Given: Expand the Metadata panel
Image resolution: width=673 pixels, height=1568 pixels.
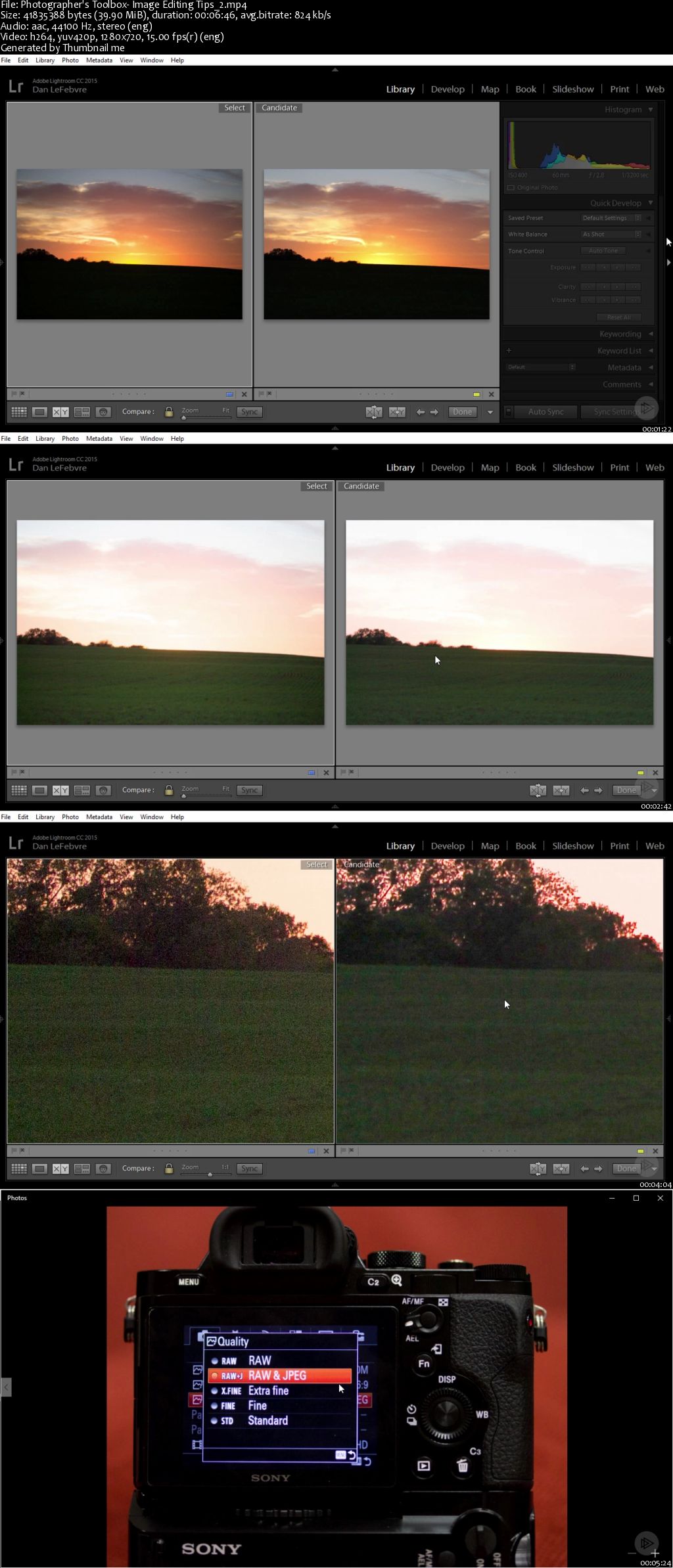Looking at the screenshot, I should point(651,368).
